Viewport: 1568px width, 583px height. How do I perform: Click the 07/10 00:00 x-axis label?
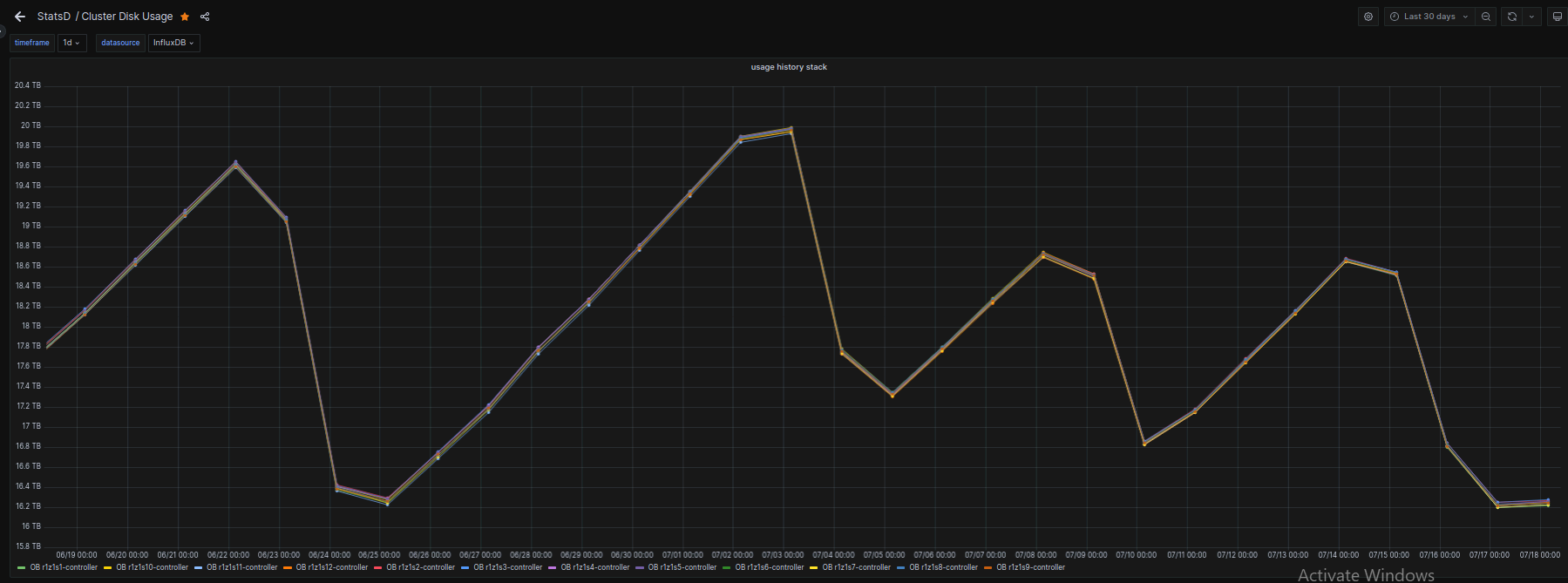point(1137,555)
